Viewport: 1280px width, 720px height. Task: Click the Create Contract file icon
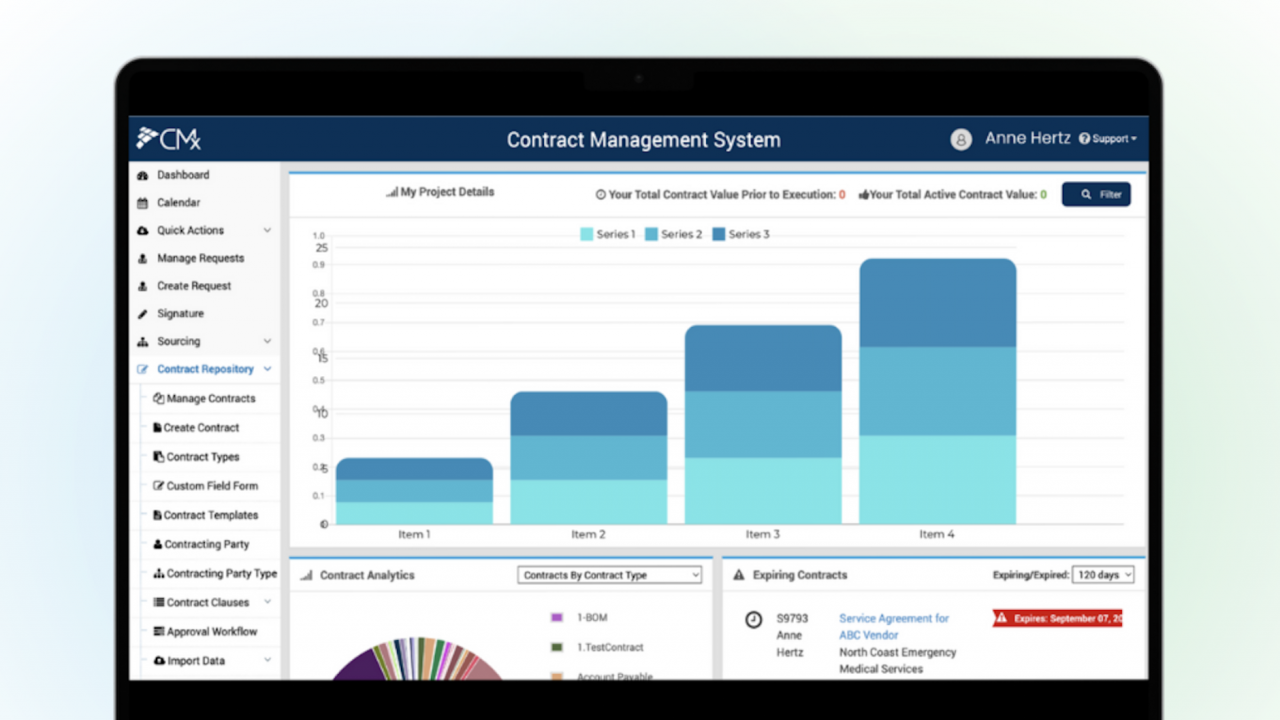(x=157, y=427)
